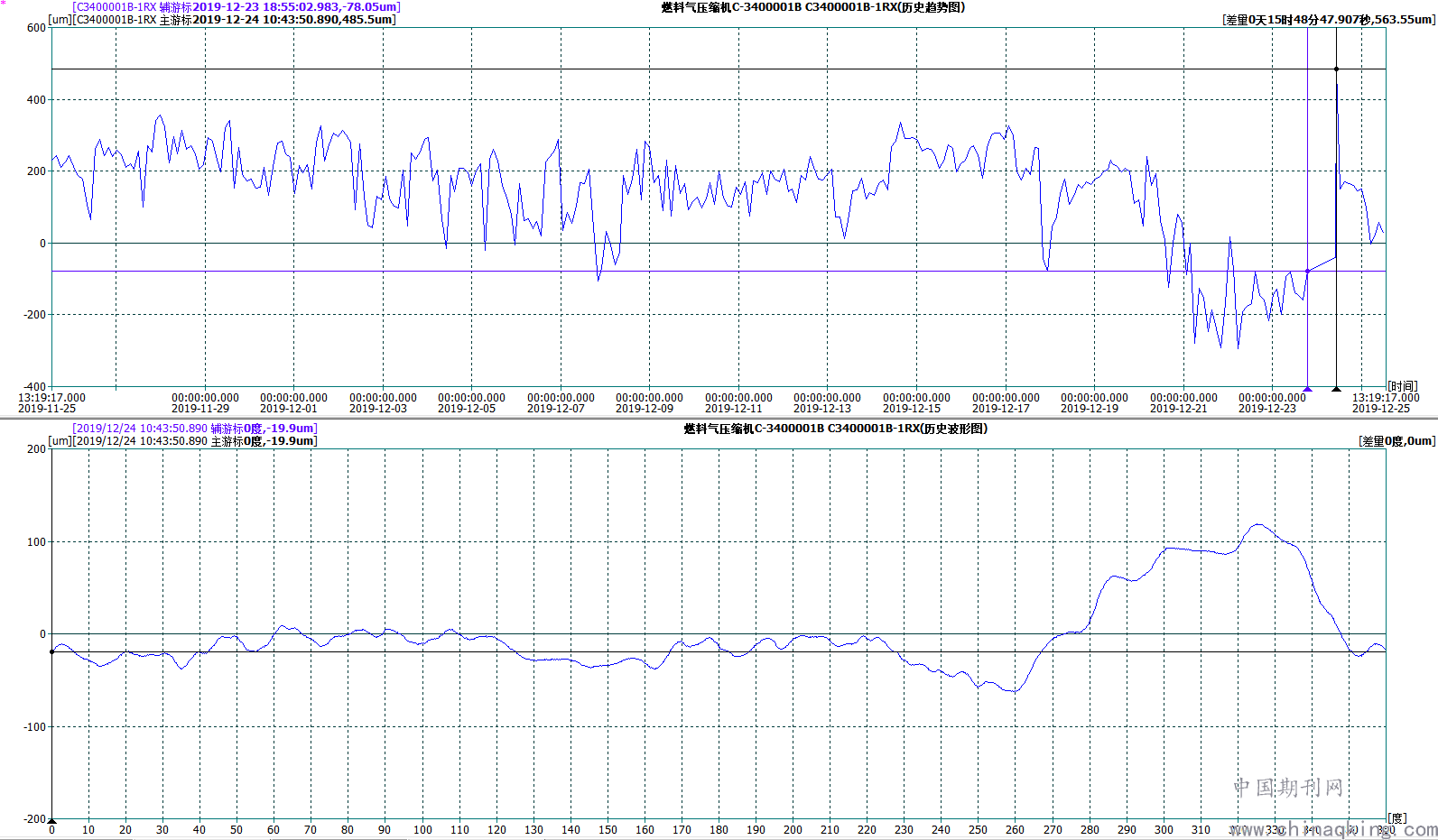The width and height of the screenshot is (1438, 840).
Task: Click the [差量0度,0um] readout
Action: pos(1396,441)
